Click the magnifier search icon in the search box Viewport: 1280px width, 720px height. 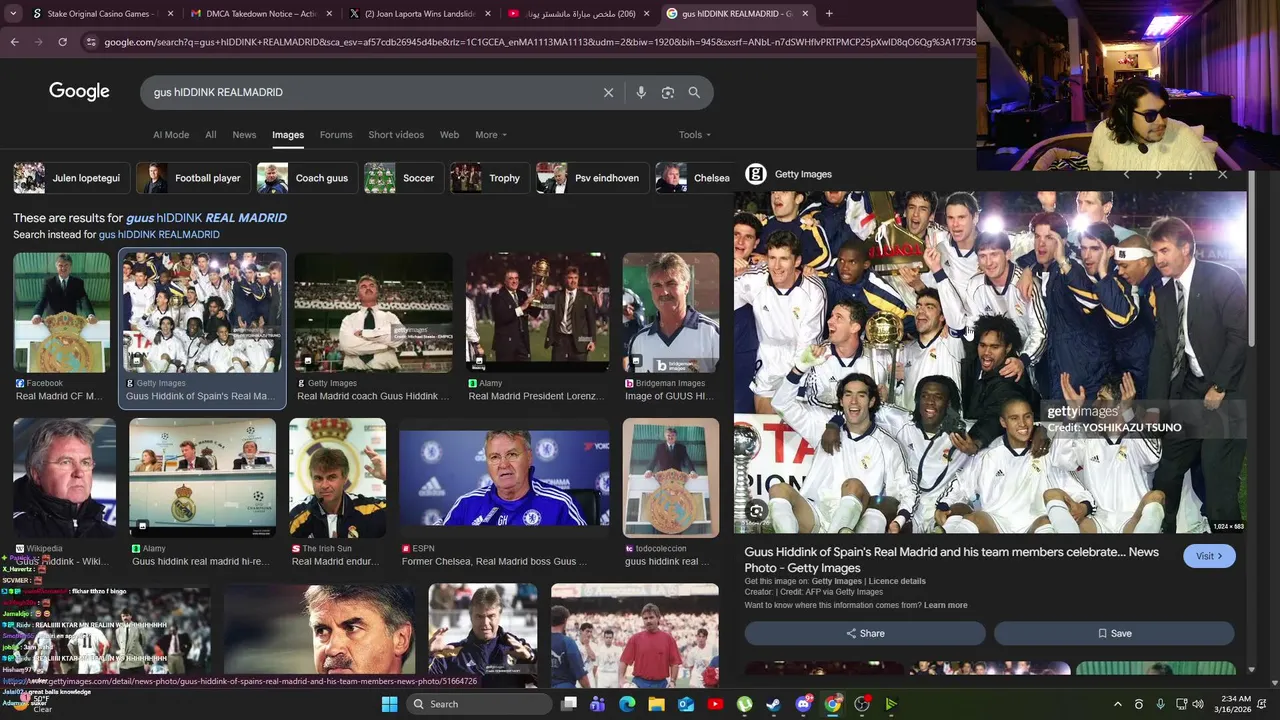pyautogui.click(x=694, y=92)
